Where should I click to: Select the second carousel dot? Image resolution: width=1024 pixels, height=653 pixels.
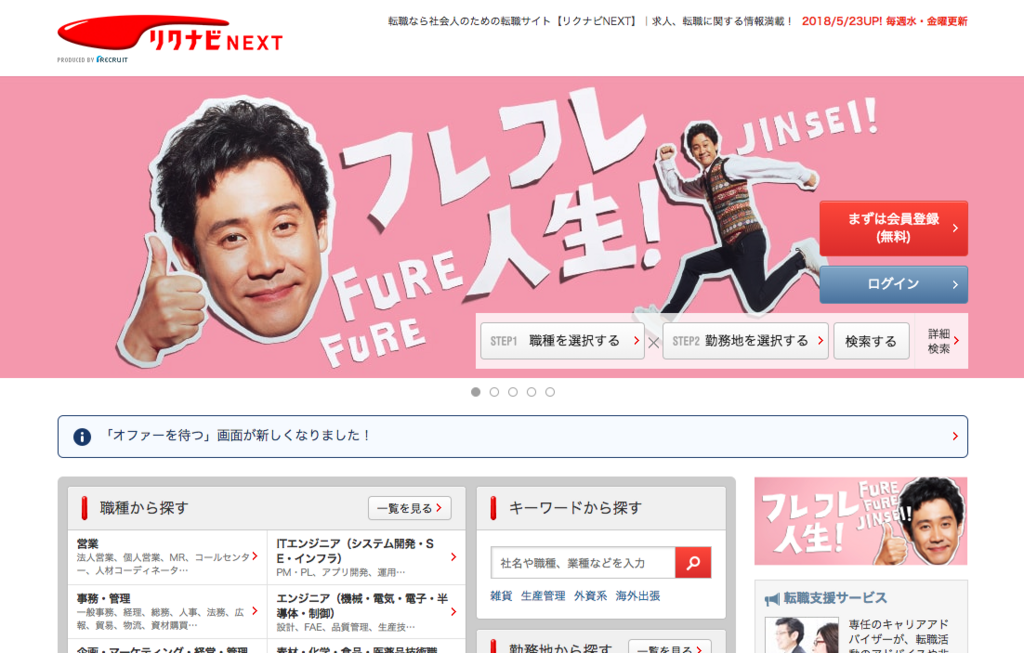tap(494, 392)
